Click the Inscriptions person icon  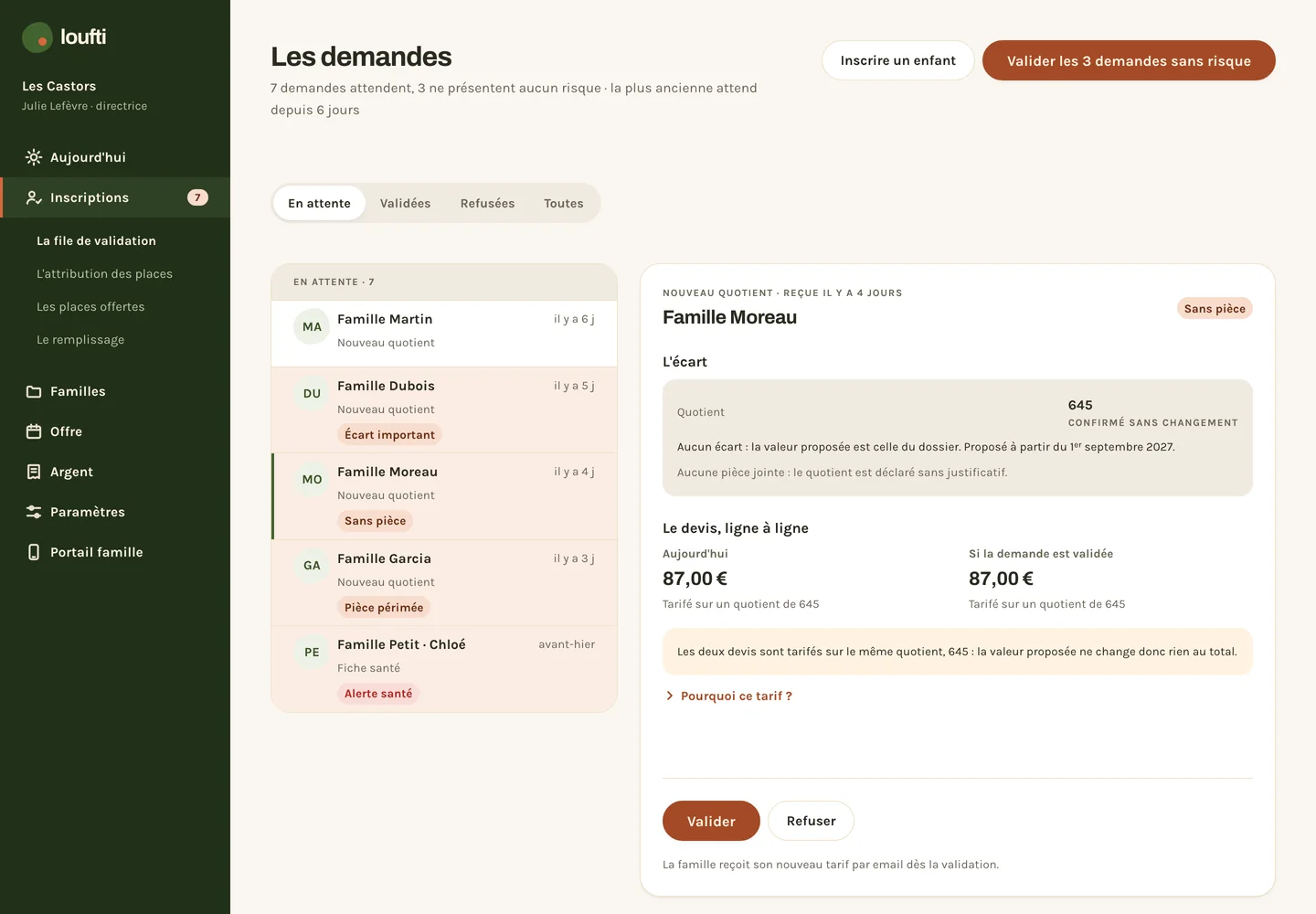[x=34, y=197]
